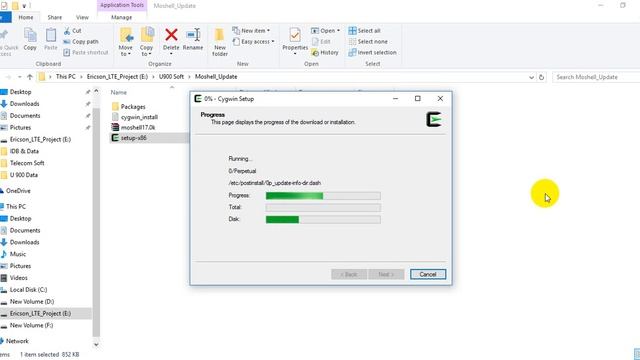
Task: Click the Disk progress bar
Action: pos(323,220)
